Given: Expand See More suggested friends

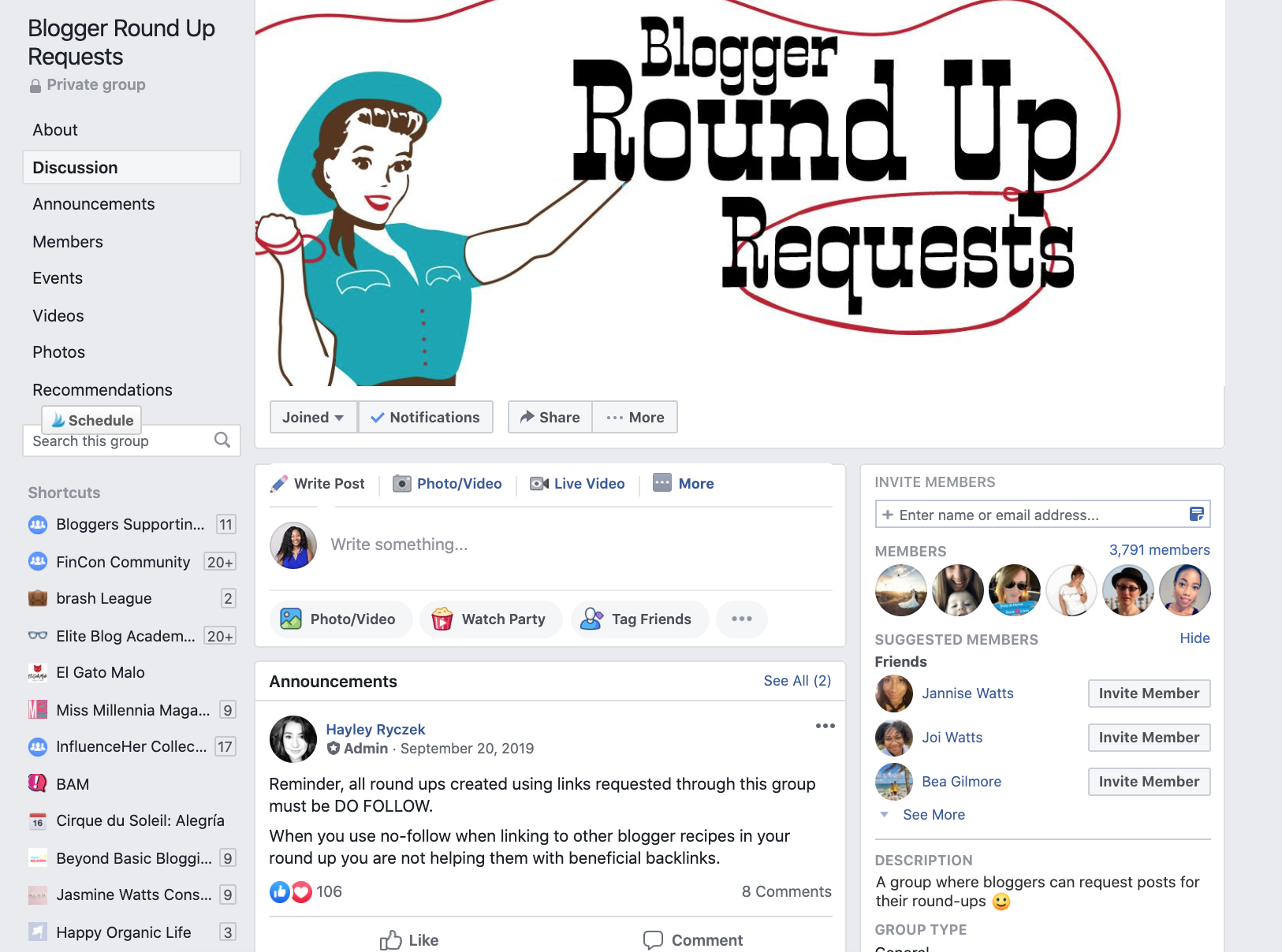Looking at the screenshot, I should 934,815.
